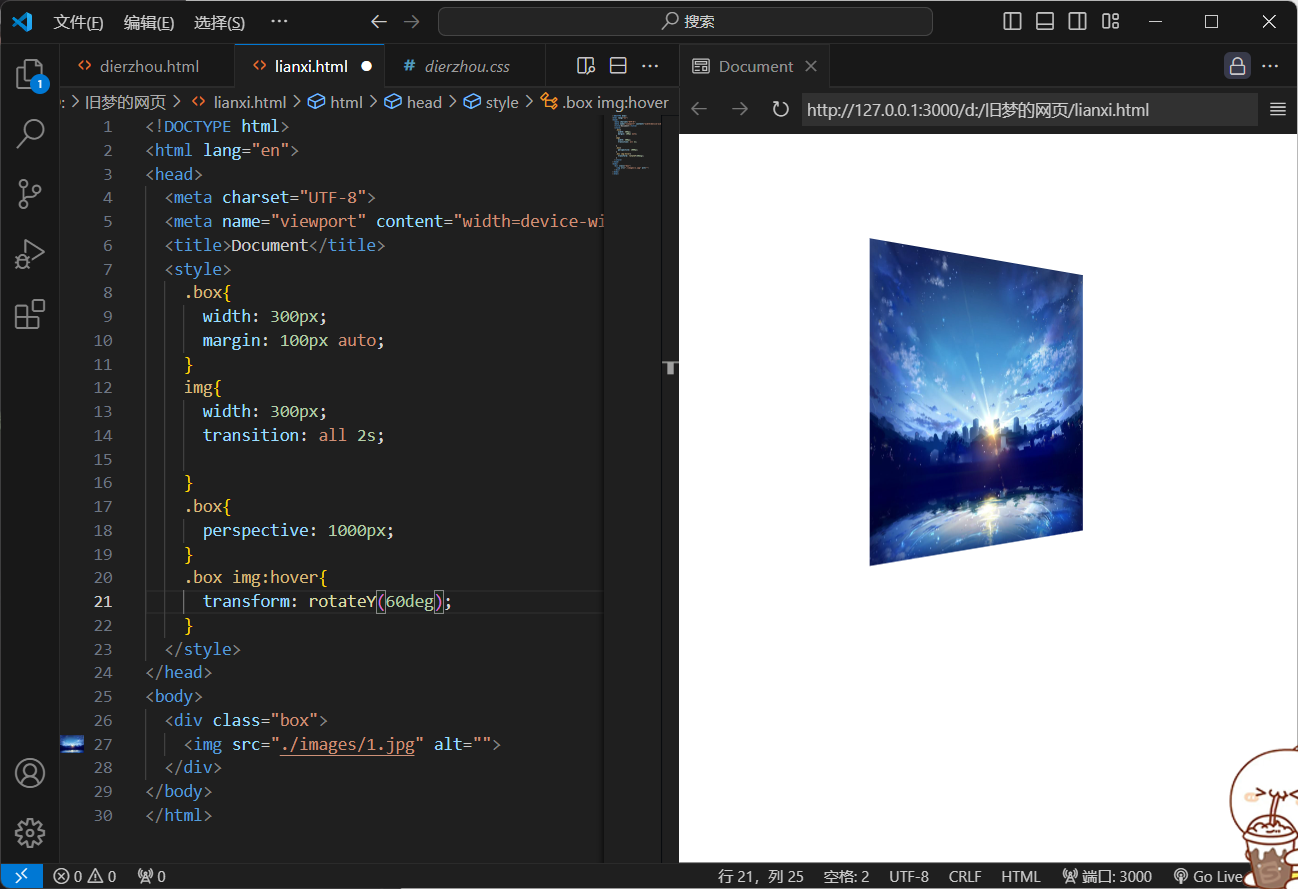Change file encoding UTF-8
Viewport: 1298px width, 889px height.
909,876
